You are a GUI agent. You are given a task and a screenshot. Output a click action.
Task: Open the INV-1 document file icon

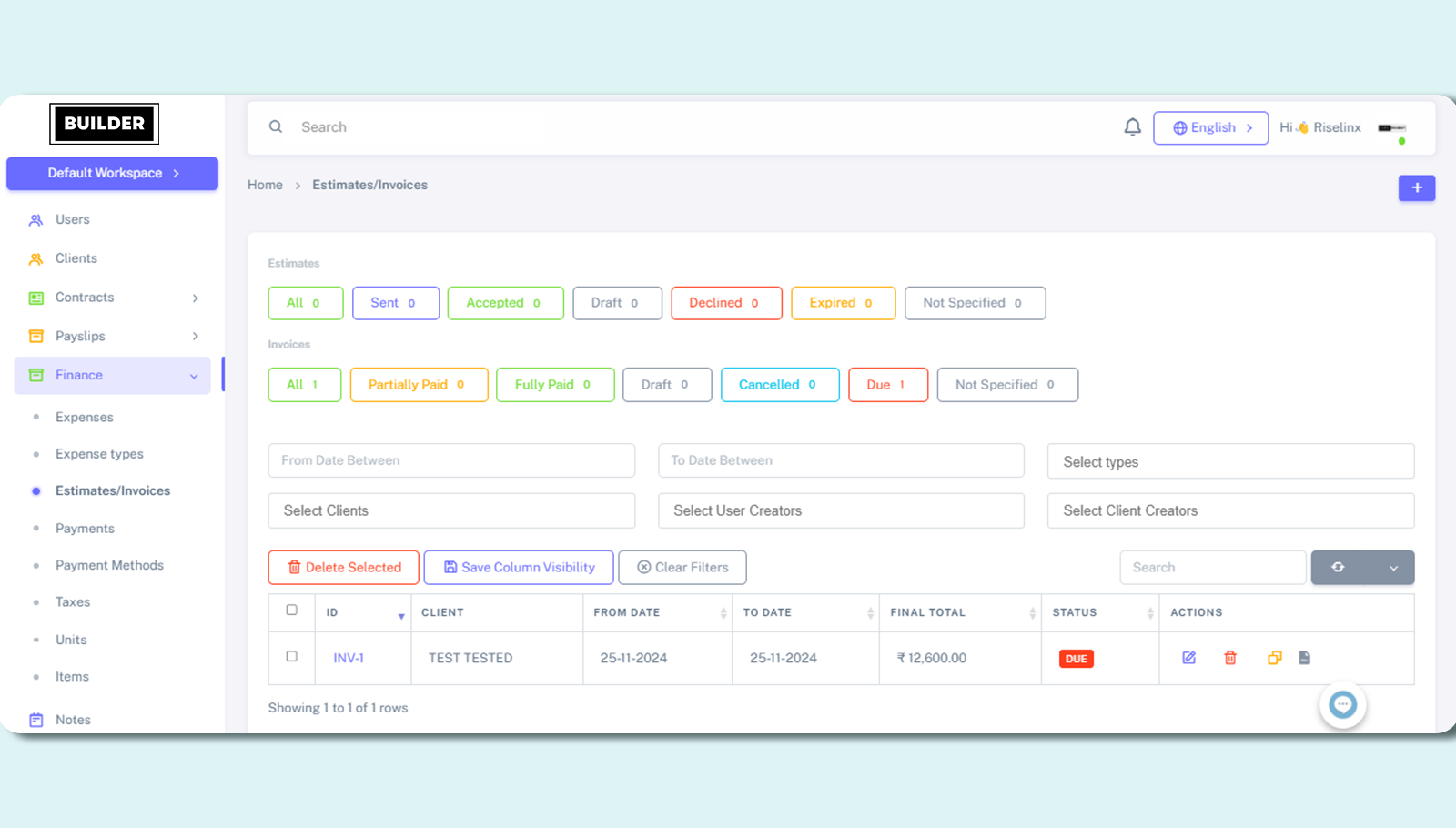pos(1304,658)
